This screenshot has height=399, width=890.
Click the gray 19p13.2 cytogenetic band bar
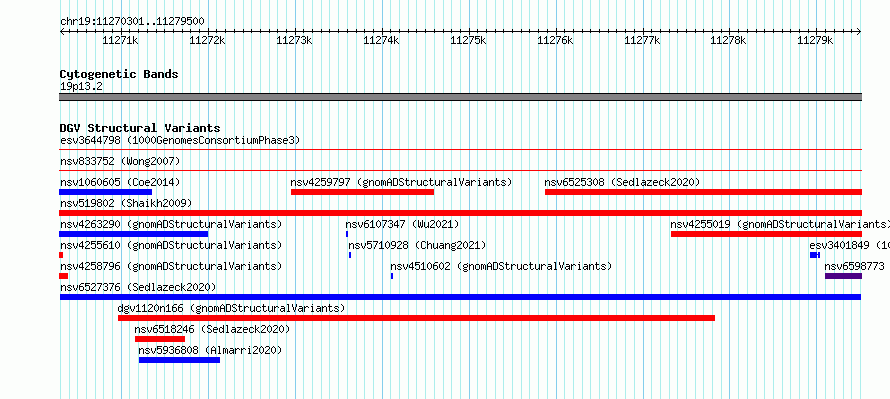(x=461, y=97)
